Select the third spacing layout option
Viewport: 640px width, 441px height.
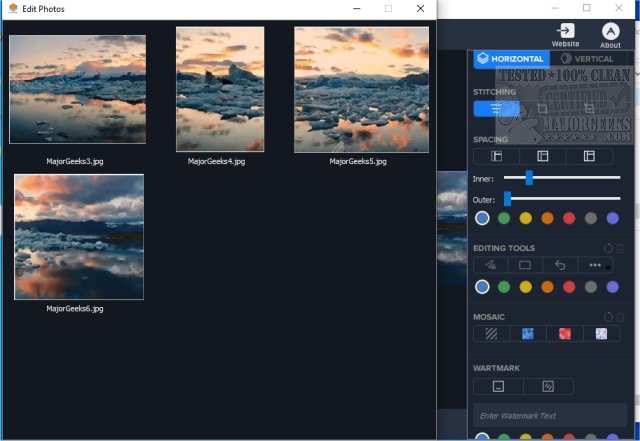click(x=589, y=156)
